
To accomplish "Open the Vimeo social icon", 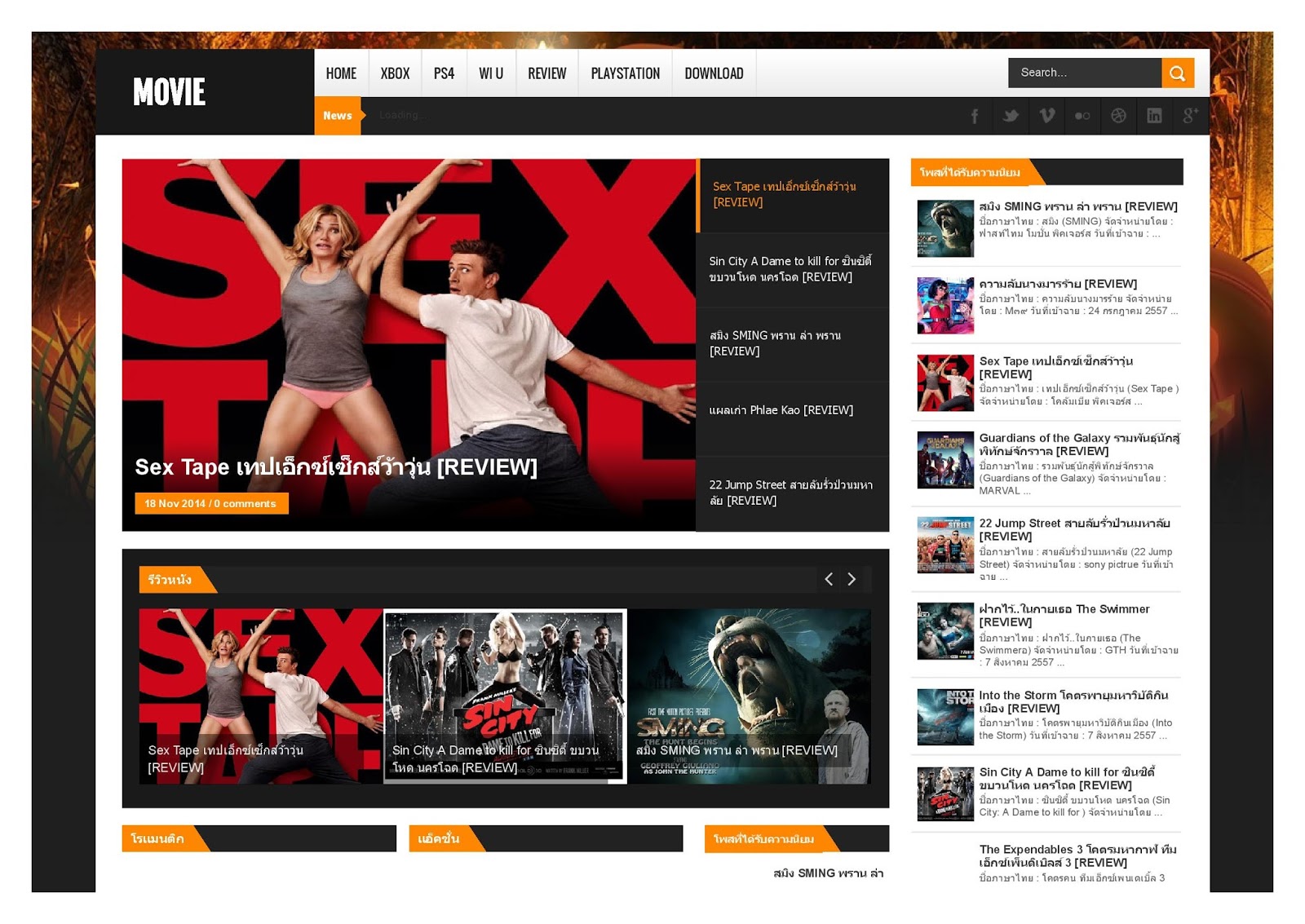I will point(1046,116).
